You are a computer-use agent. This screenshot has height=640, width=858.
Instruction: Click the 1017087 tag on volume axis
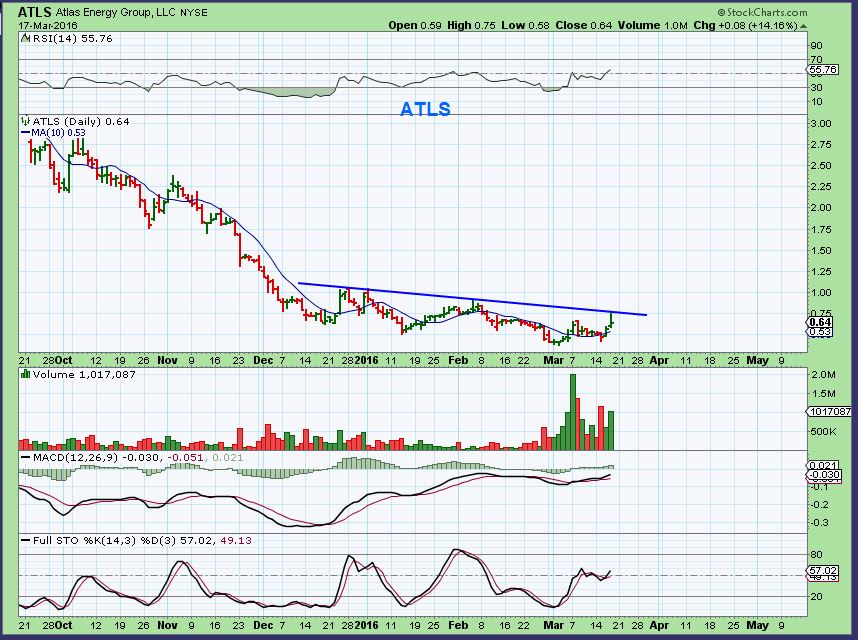830,411
